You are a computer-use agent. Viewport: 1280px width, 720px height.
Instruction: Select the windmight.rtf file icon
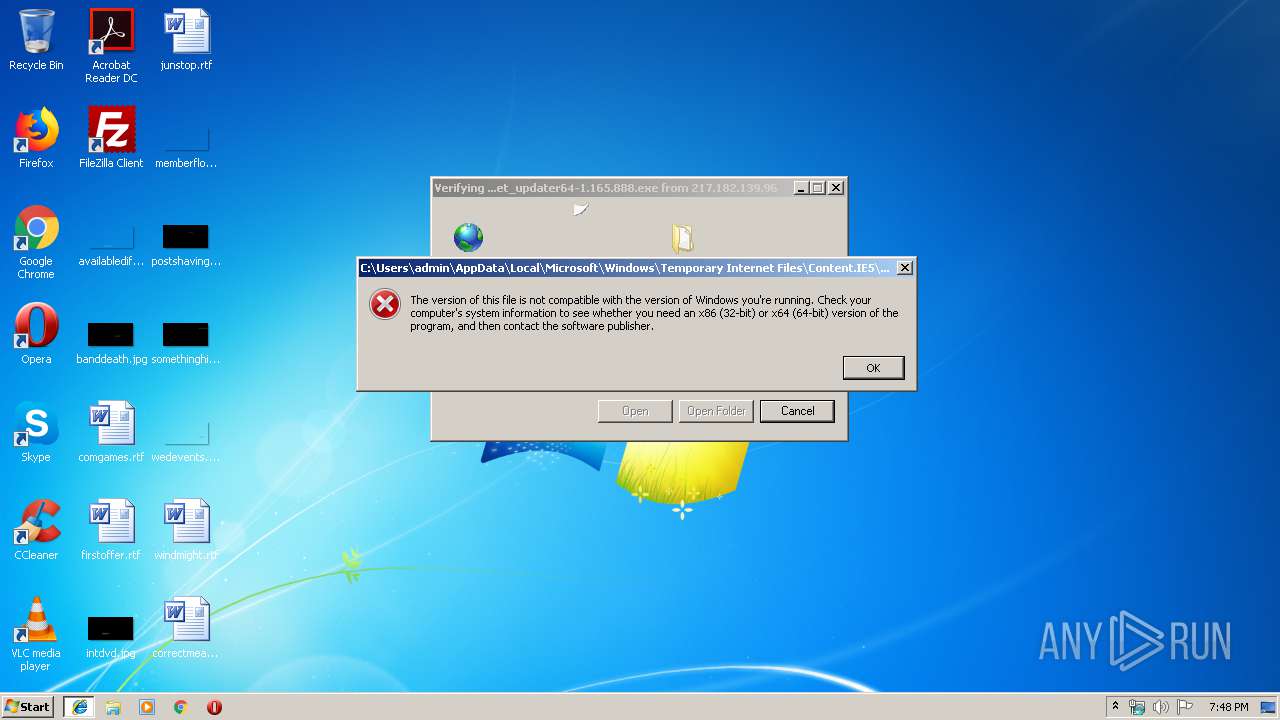186,530
